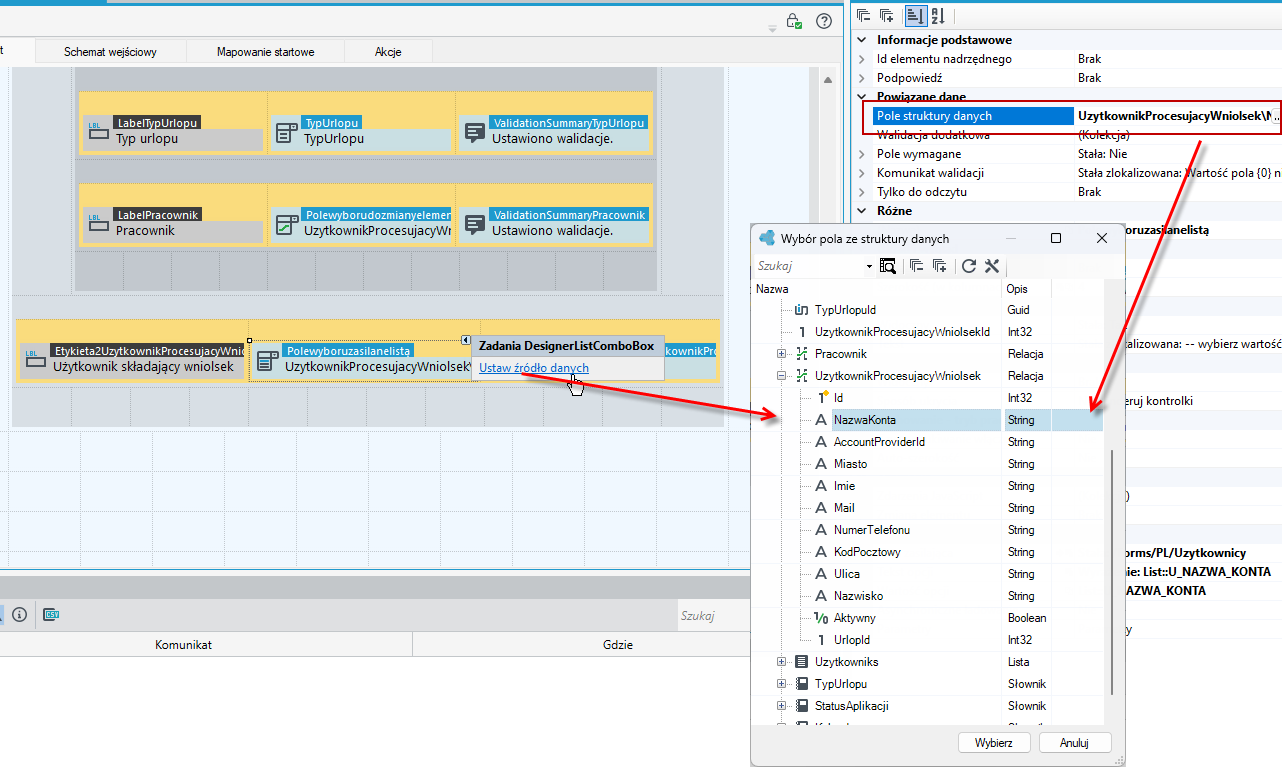The width and height of the screenshot is (1282, 781).
Task: Click the search magnifier icon in dialog
Action: 888,266
